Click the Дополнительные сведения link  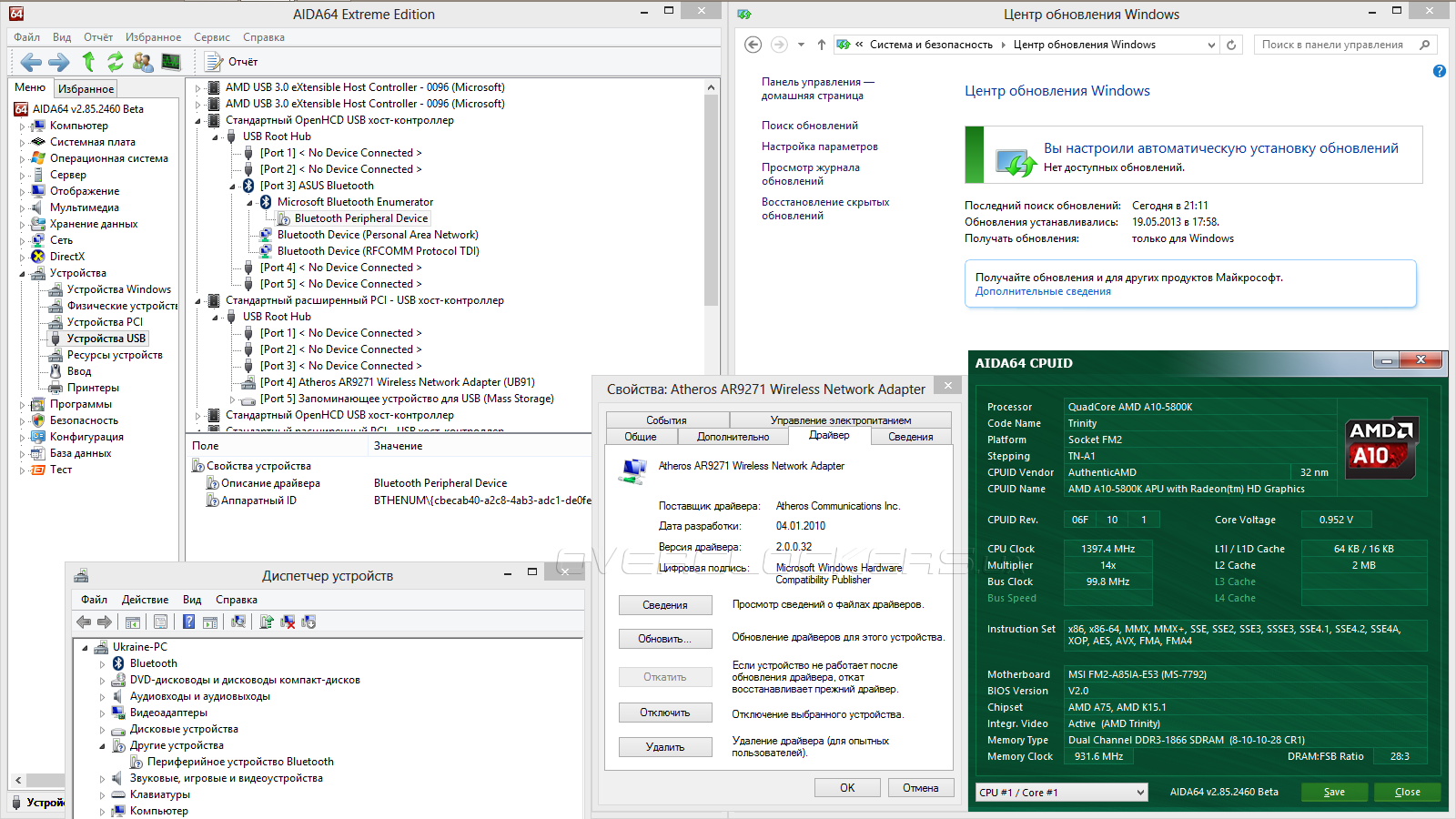point(1043,292)
